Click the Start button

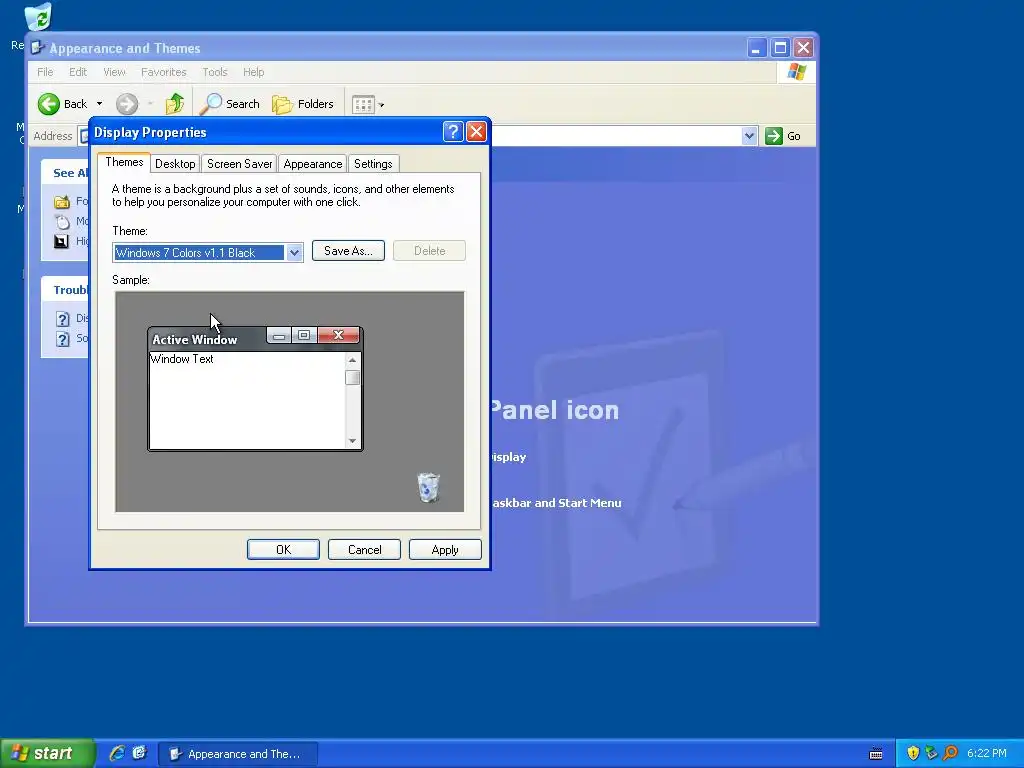(47, 754)
